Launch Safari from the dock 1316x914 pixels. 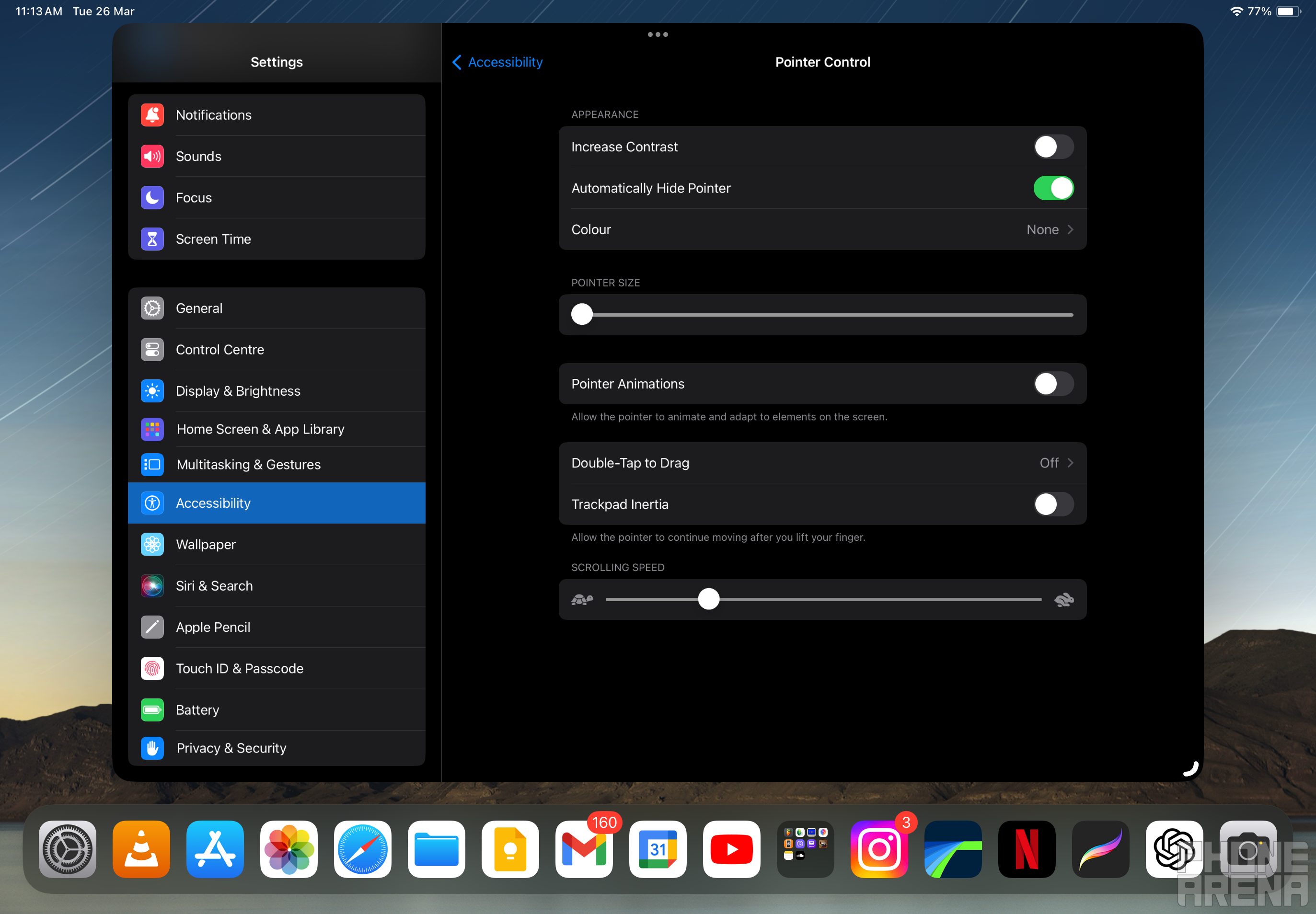click(363, 849)
